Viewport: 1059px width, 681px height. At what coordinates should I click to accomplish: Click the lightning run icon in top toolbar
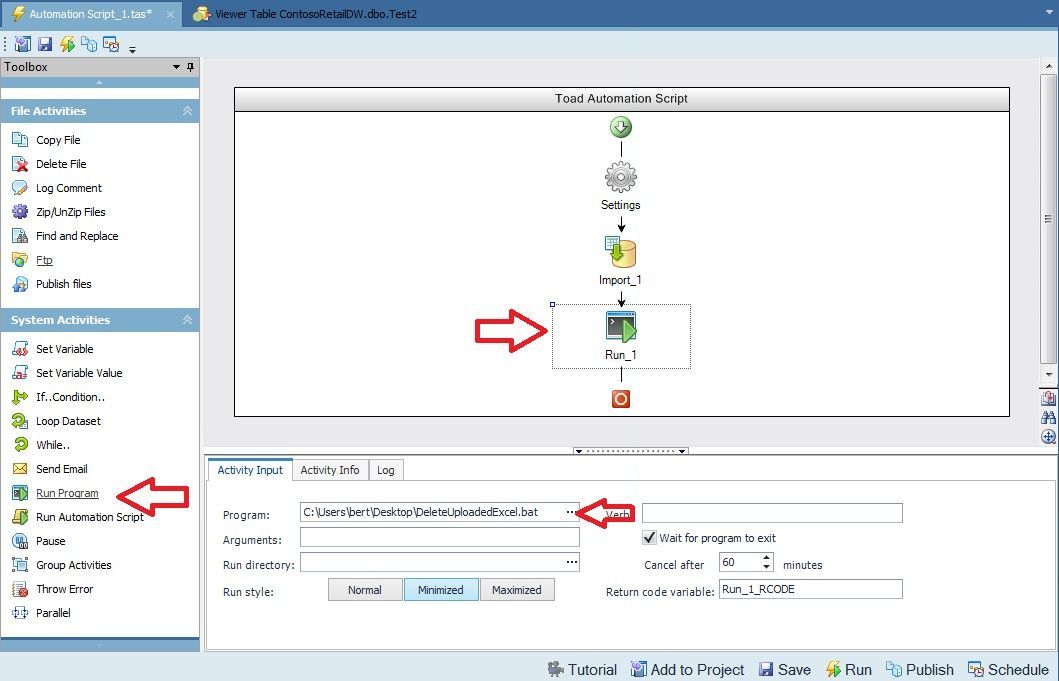click(x=67, y=45)
